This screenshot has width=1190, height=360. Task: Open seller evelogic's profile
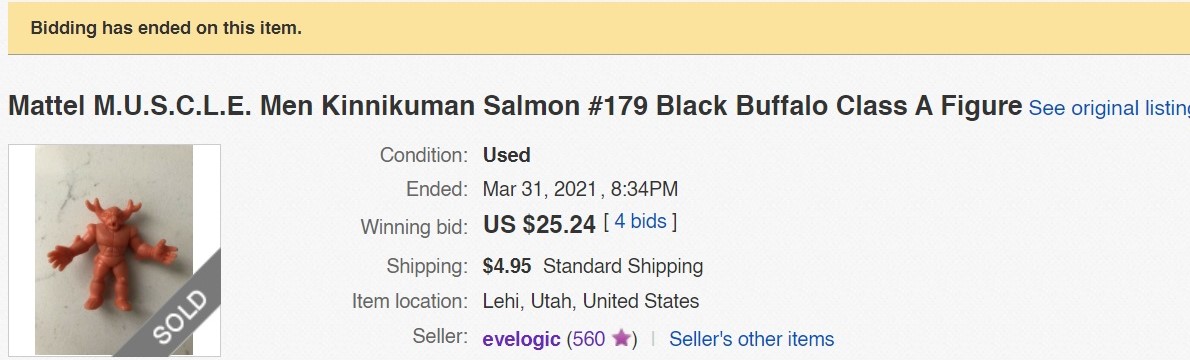[521, 339]
